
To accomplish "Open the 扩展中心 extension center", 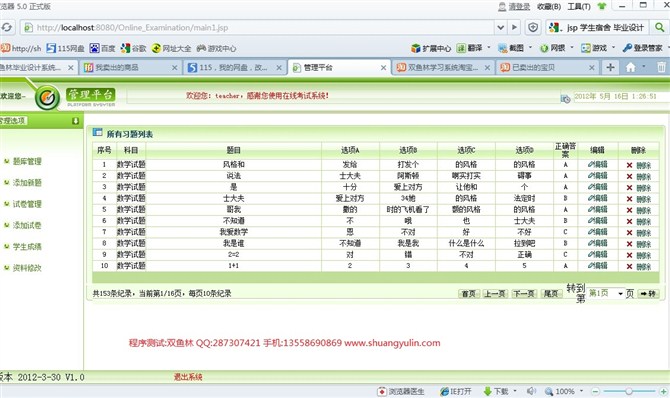I will [x=431, y=48].
